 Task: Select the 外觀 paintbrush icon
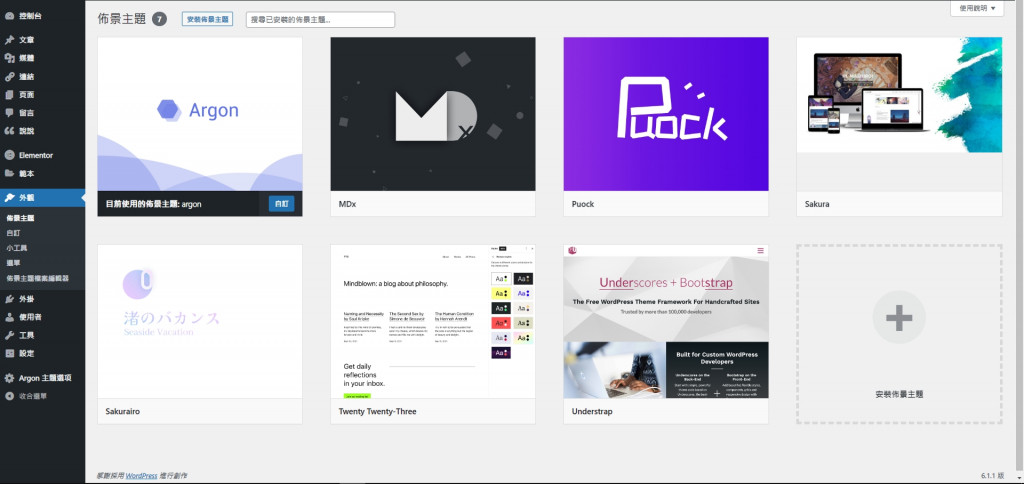[9, 197]
